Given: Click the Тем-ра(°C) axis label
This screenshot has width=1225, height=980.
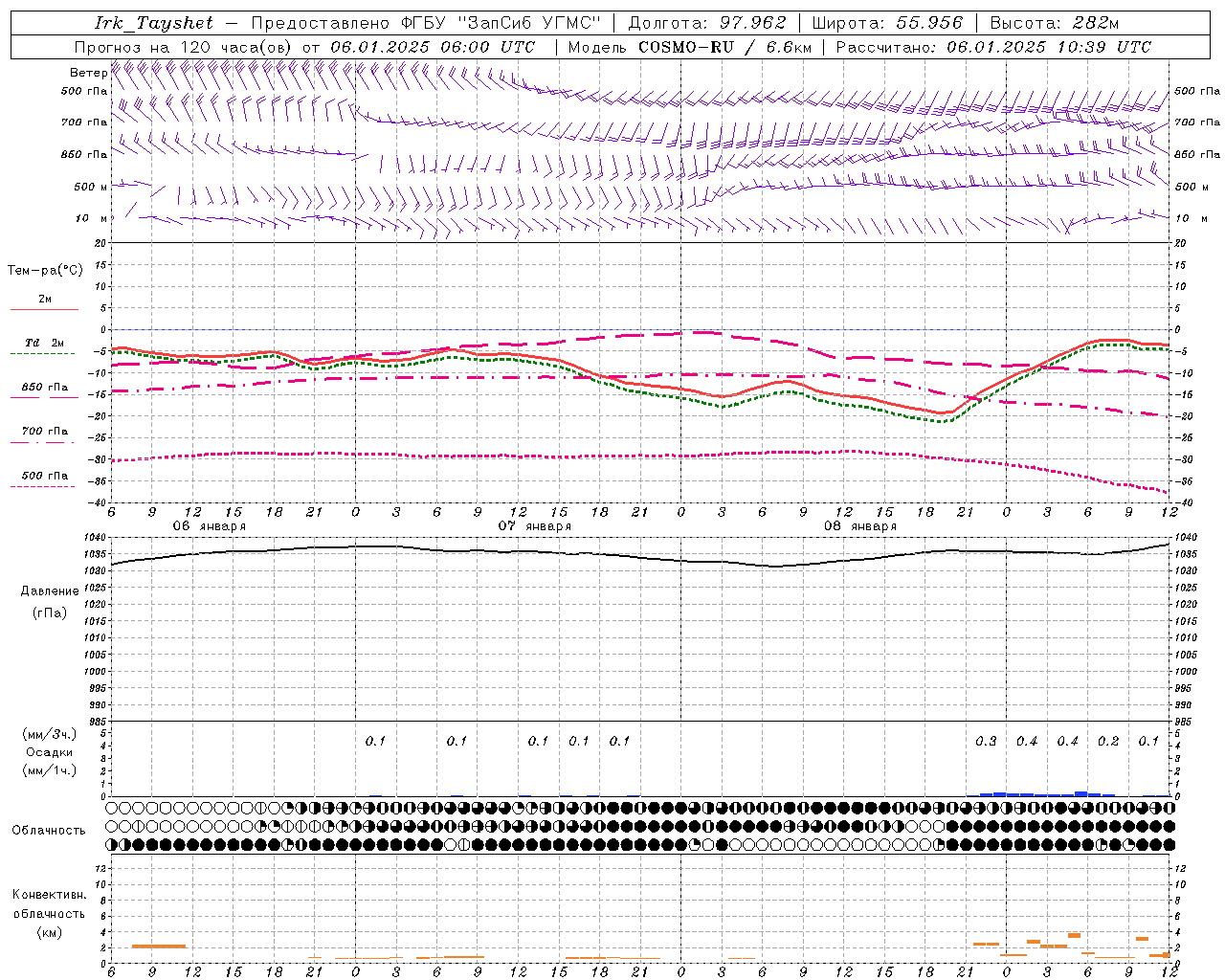Looking at the screenshot, I should [45, 271].
